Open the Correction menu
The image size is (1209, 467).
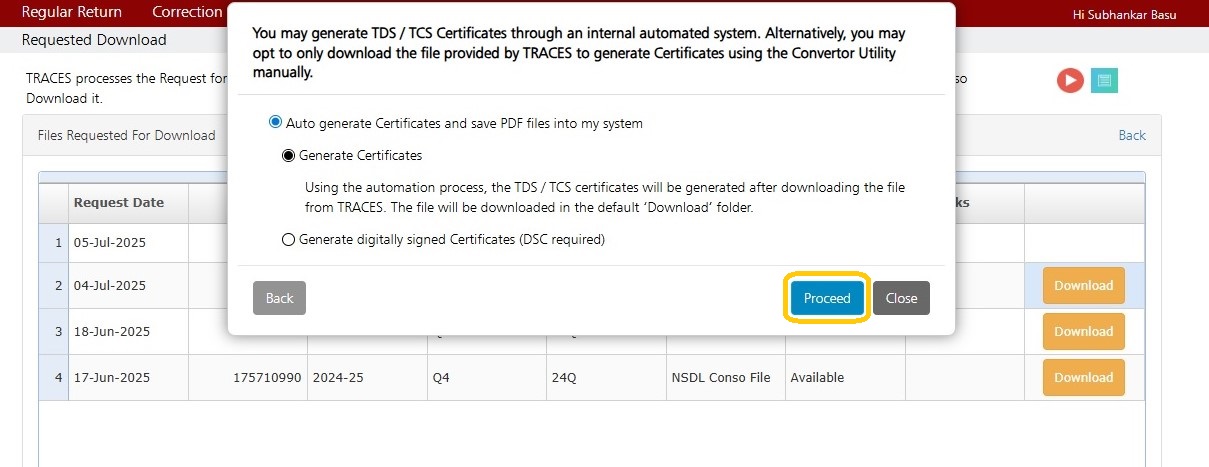click(x=187, y=12)
